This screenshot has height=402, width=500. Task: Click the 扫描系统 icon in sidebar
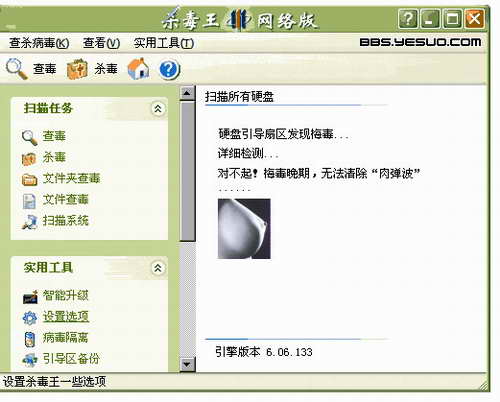(29, 222)
